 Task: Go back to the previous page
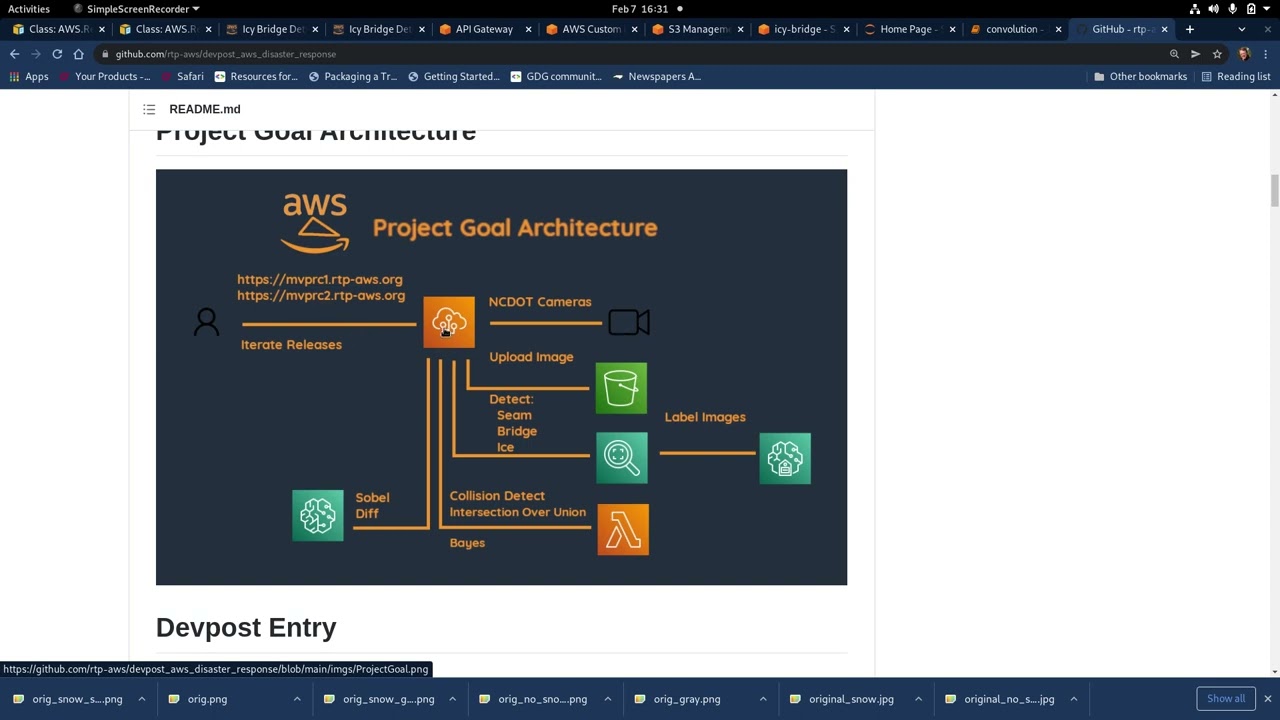click(14, 54)
